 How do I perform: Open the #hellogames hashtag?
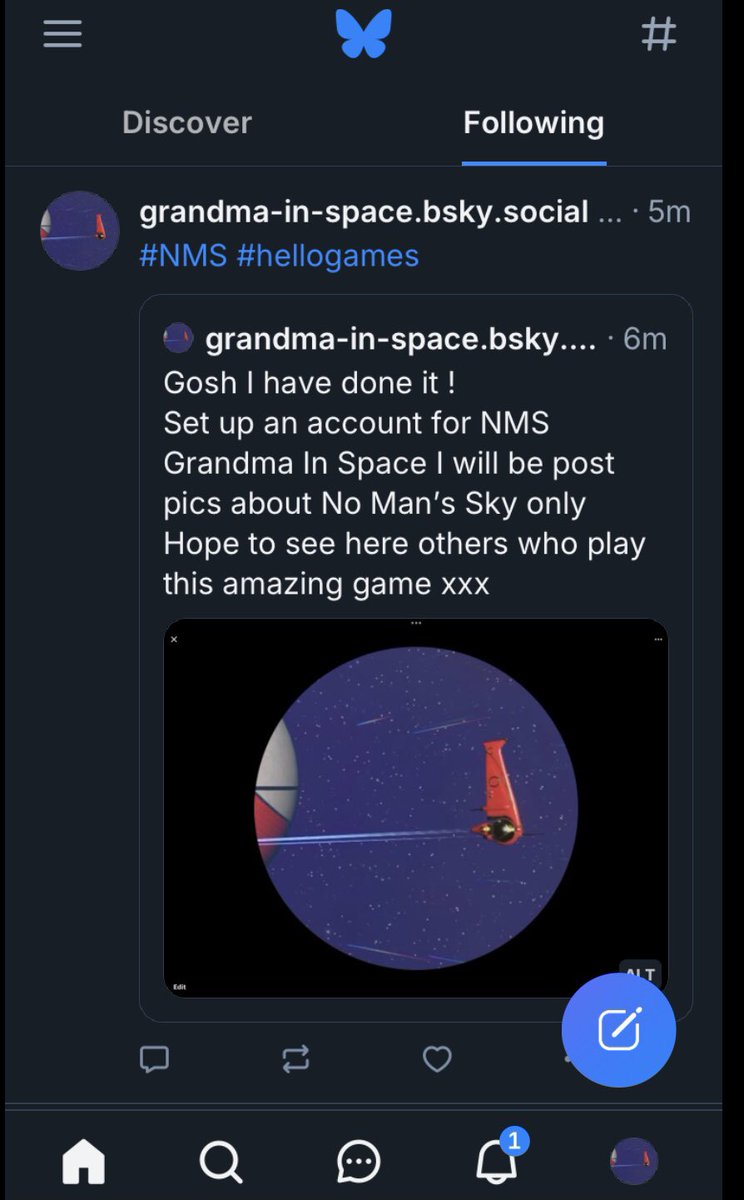click(x=328, y=256)
